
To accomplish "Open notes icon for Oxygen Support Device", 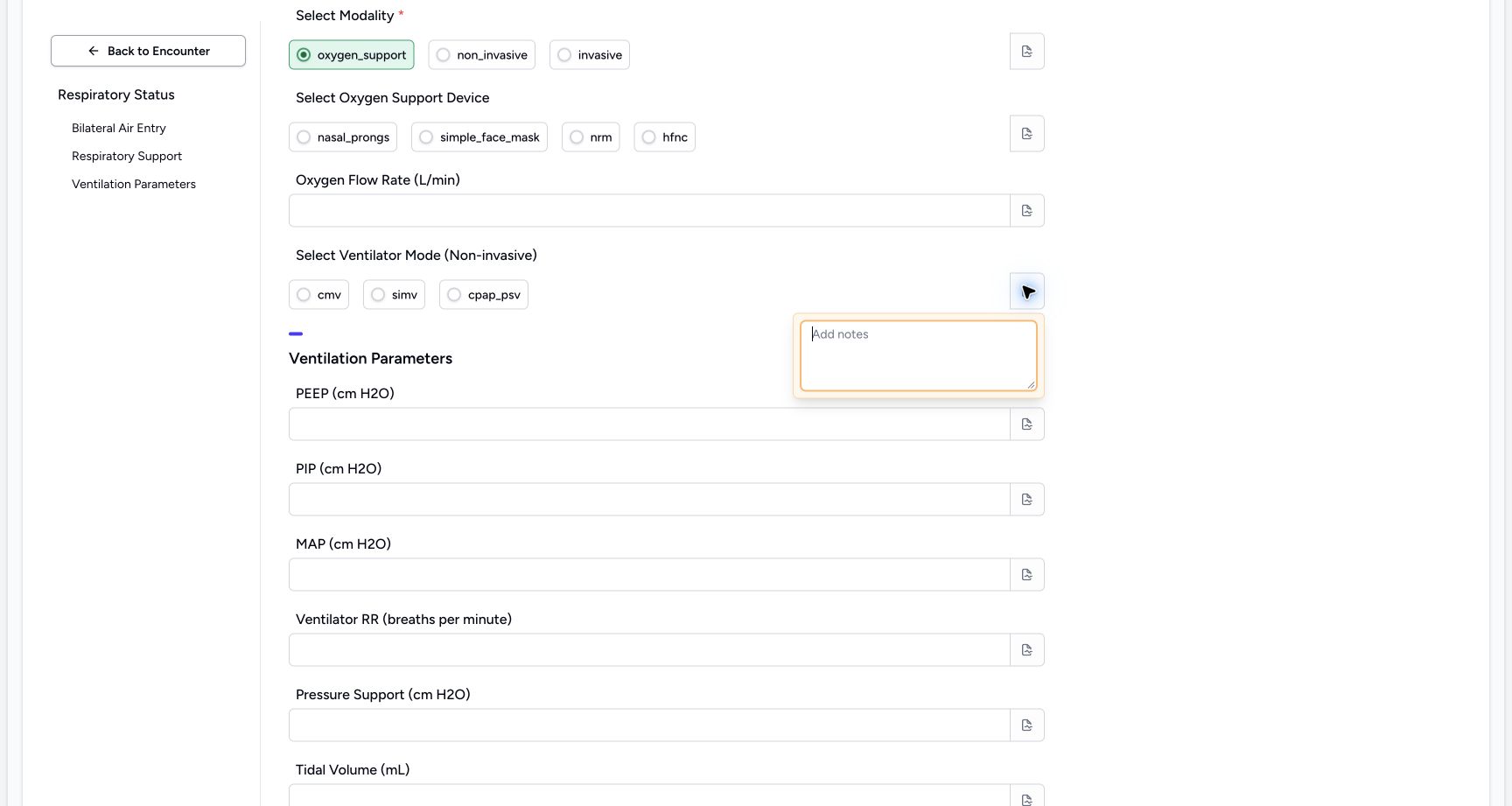I will click(1026, 134).
